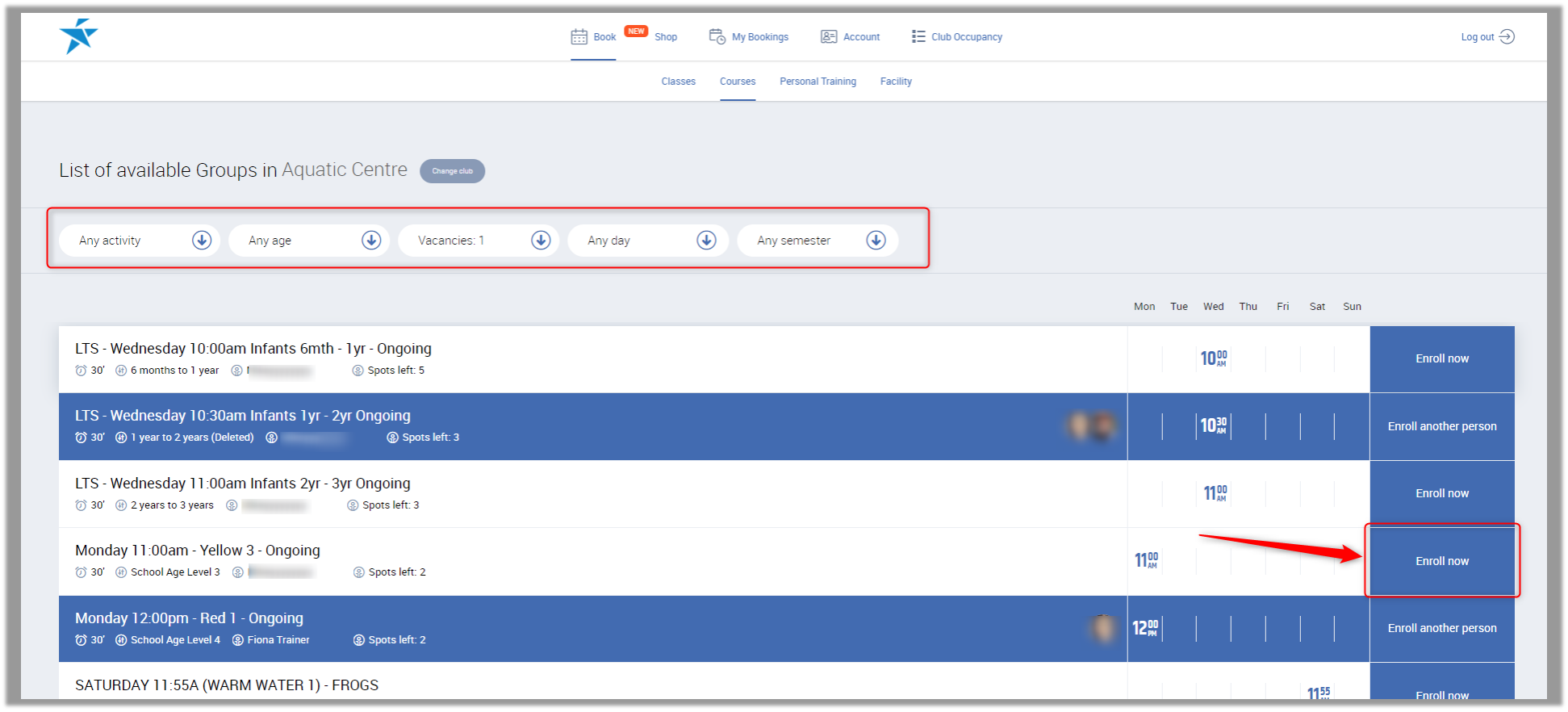Enroll now in Monday 11:00am Yellow 3
The image size is (1568, 712).
click(1441, 561)
